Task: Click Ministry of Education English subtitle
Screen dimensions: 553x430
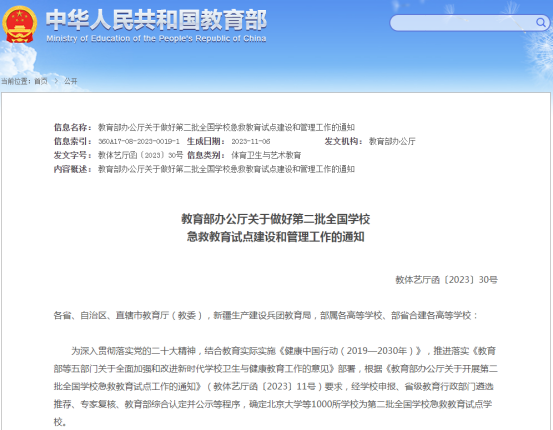Action: coord(156,38)
